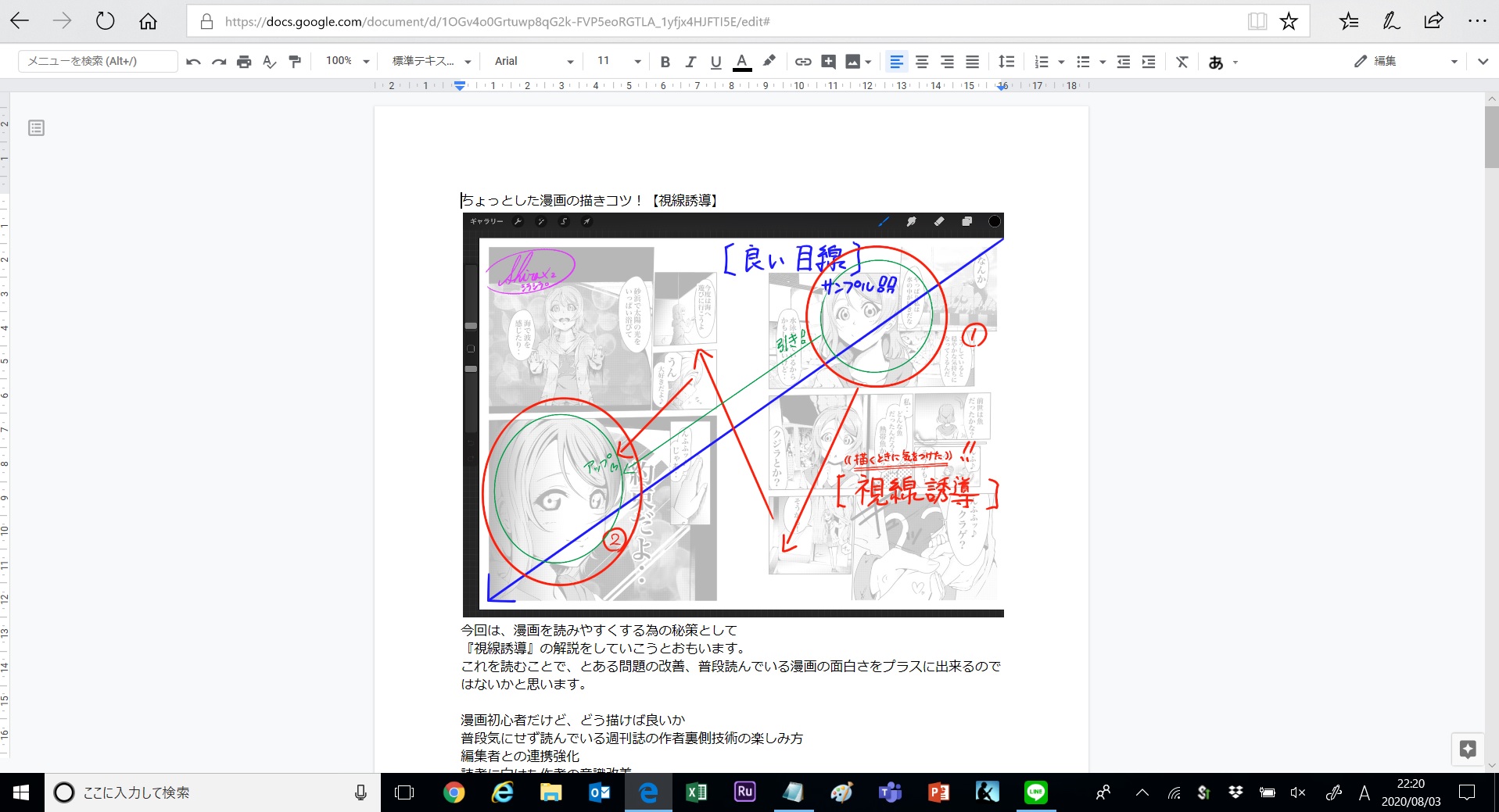
Task: Toggle bold formatting
Action: point(665,62)
